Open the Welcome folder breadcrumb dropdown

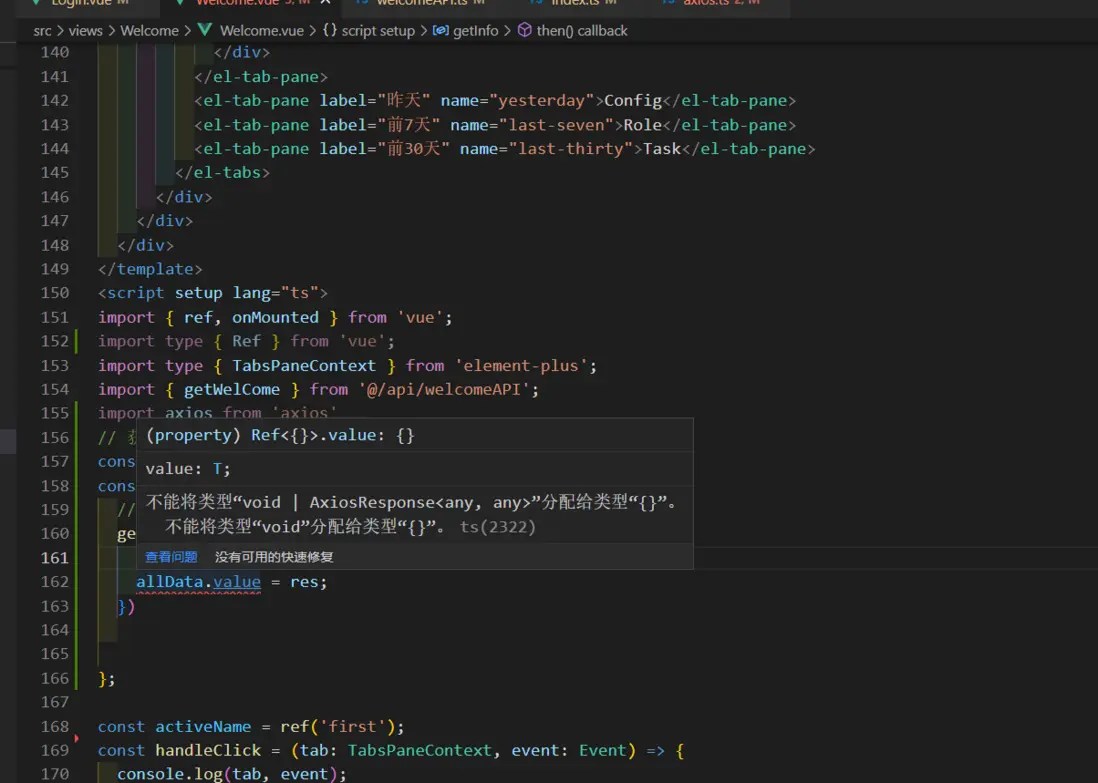pos(149,31)
